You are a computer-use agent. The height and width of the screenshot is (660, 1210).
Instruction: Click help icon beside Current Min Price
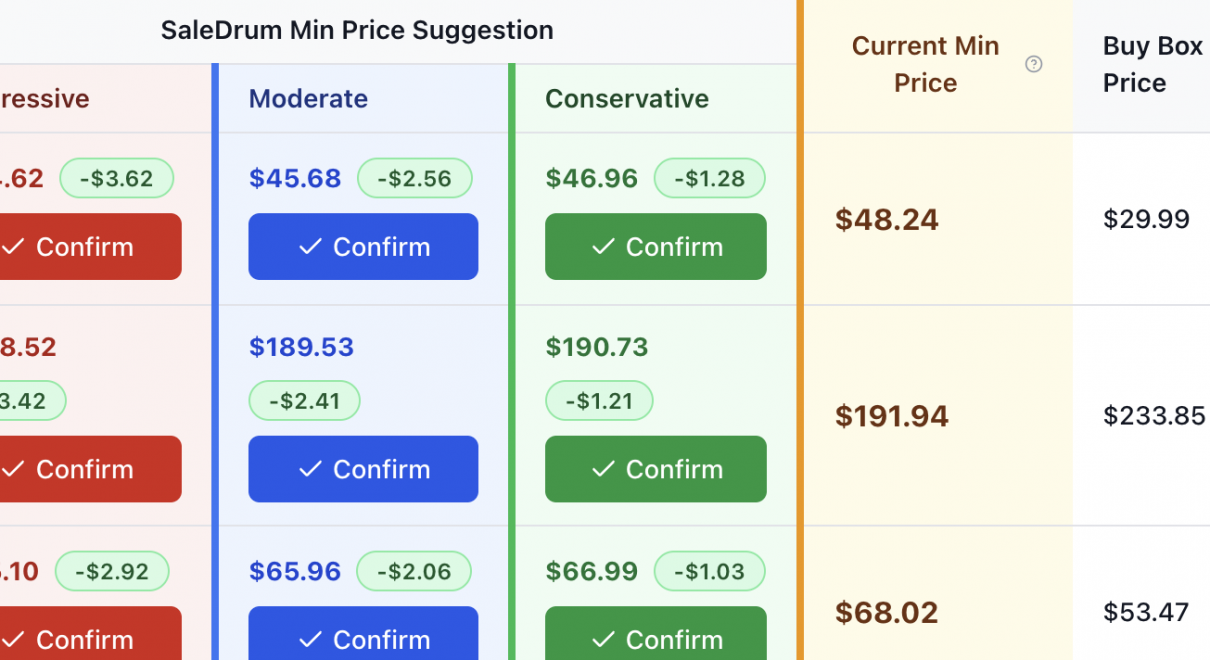[x=1034, y=65]
